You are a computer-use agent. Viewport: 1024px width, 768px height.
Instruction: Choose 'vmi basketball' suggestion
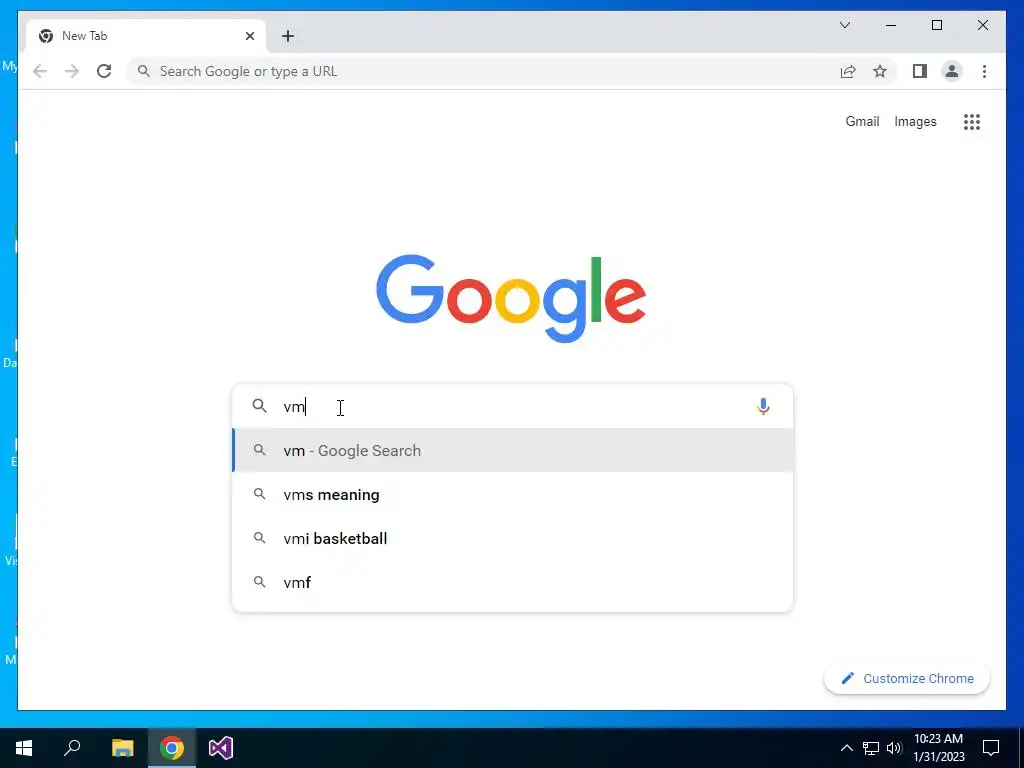[513, 538]
